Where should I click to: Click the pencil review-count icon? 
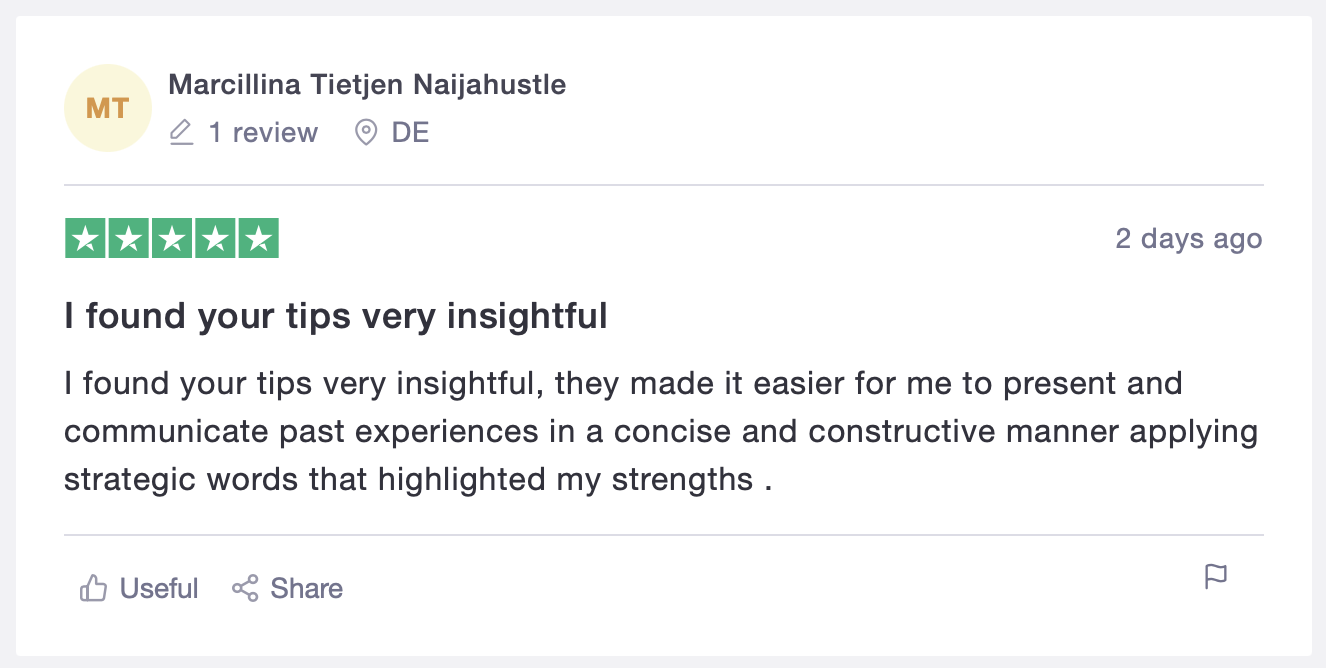coord(181,132)
